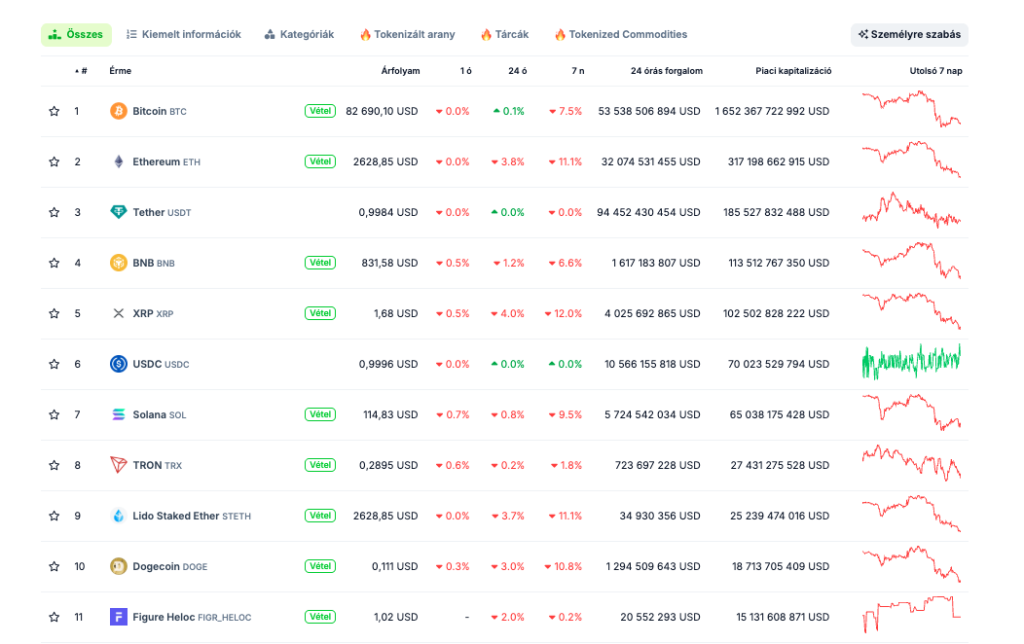
Task: Click the TRON logo icon
Action: click(x=118, y=465)
